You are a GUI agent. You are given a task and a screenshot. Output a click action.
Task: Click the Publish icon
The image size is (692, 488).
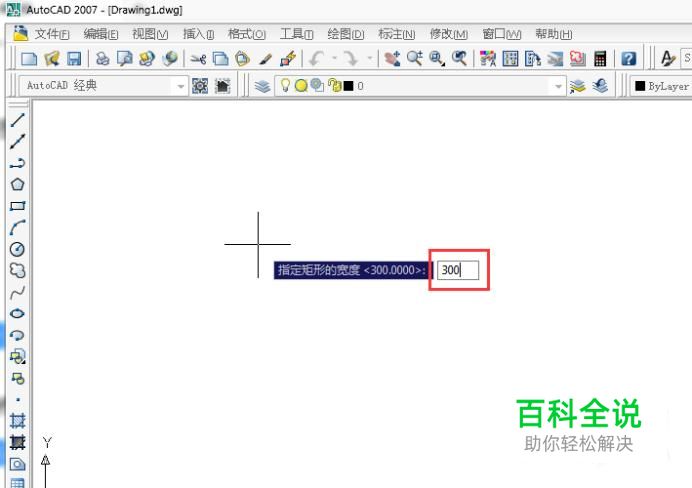click(147, 59)
